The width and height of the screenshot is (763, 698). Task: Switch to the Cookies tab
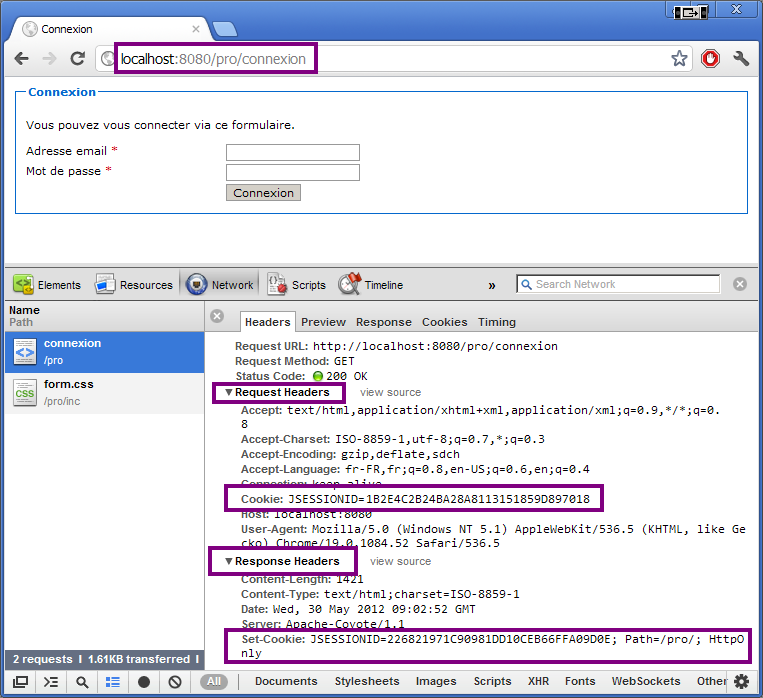[444, 322]
